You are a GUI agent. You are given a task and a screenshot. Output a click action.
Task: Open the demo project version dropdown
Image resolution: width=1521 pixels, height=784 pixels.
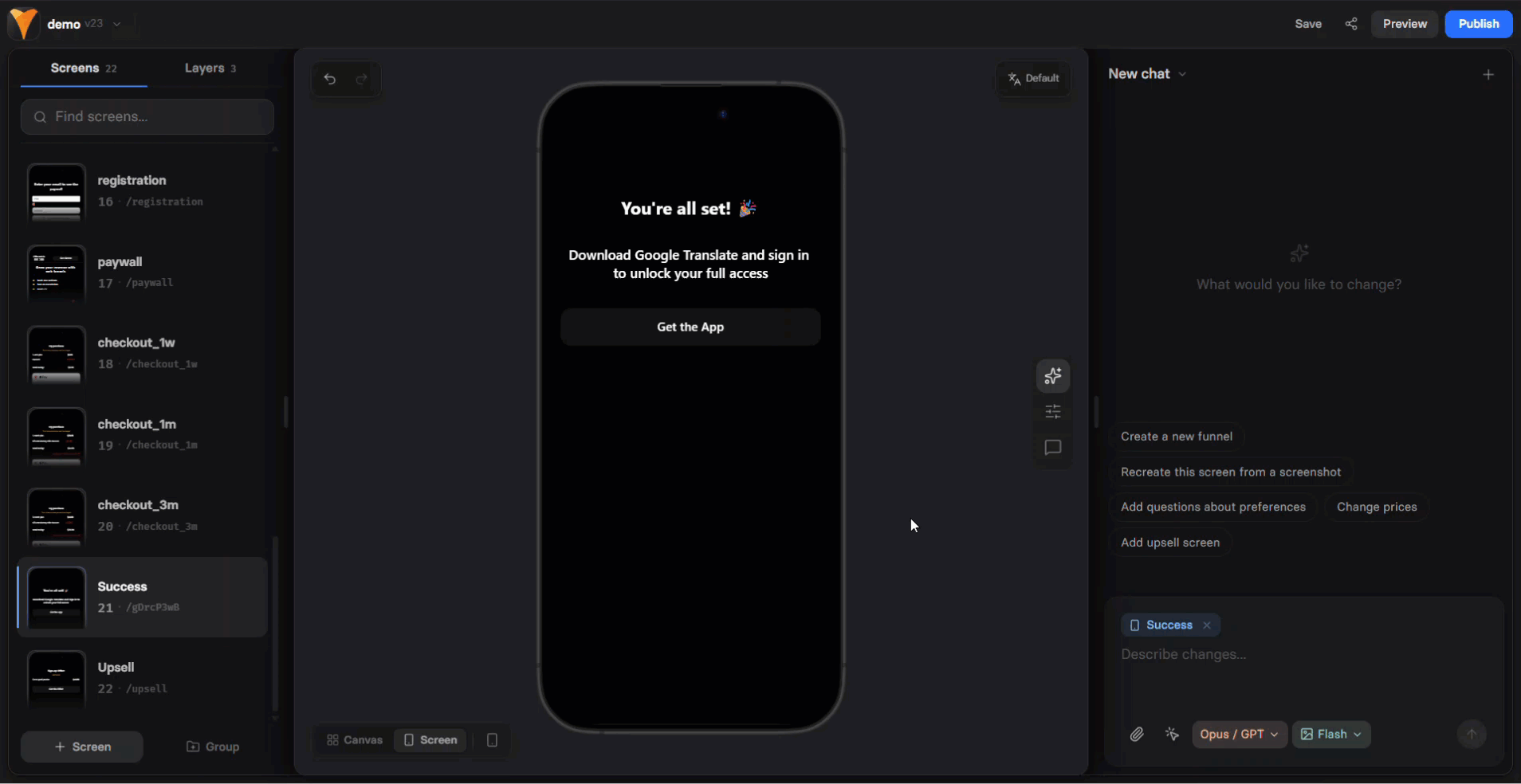[117, 24]
